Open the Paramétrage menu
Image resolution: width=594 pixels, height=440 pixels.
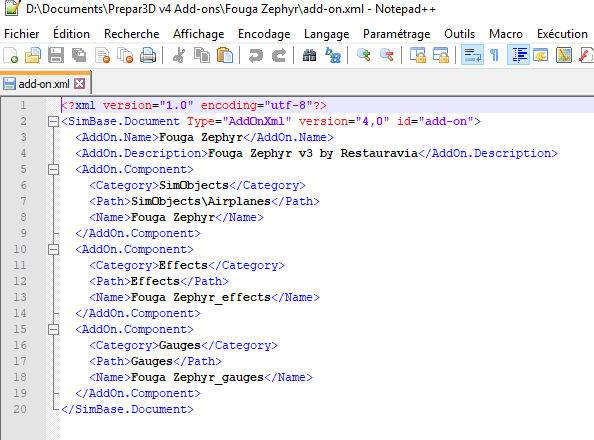pos(397,34)
